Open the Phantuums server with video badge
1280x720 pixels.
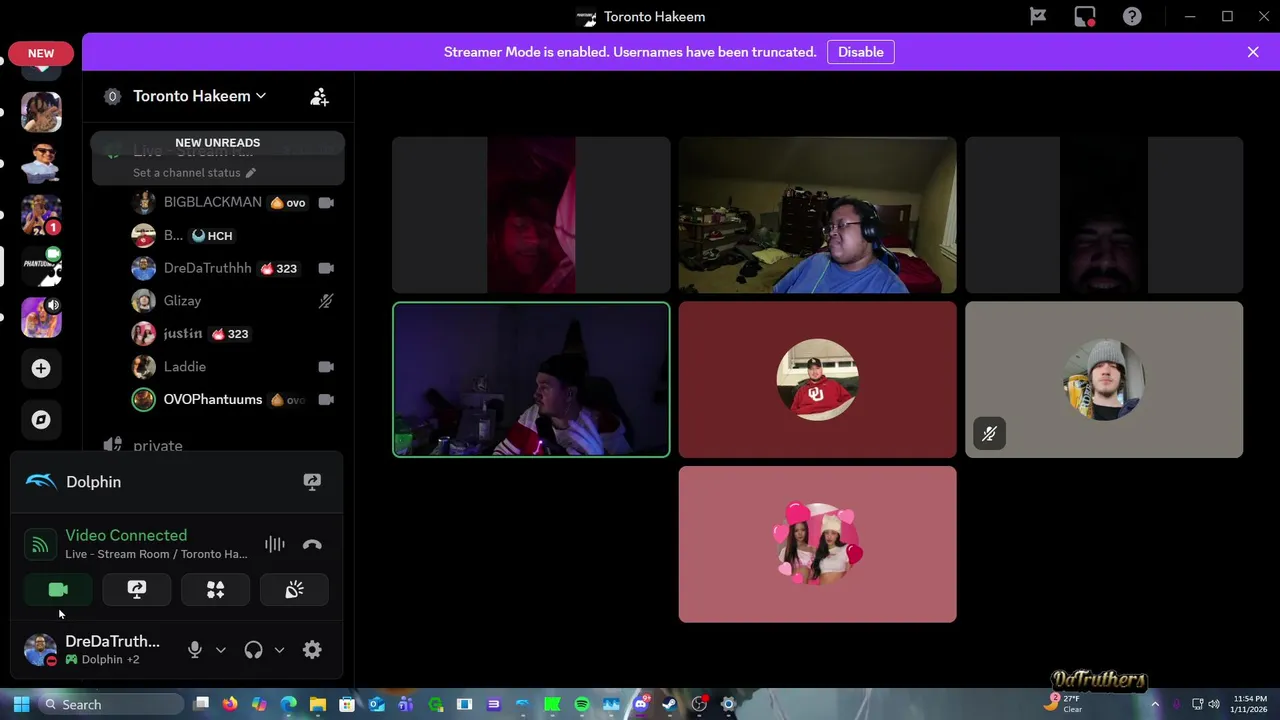41,266
